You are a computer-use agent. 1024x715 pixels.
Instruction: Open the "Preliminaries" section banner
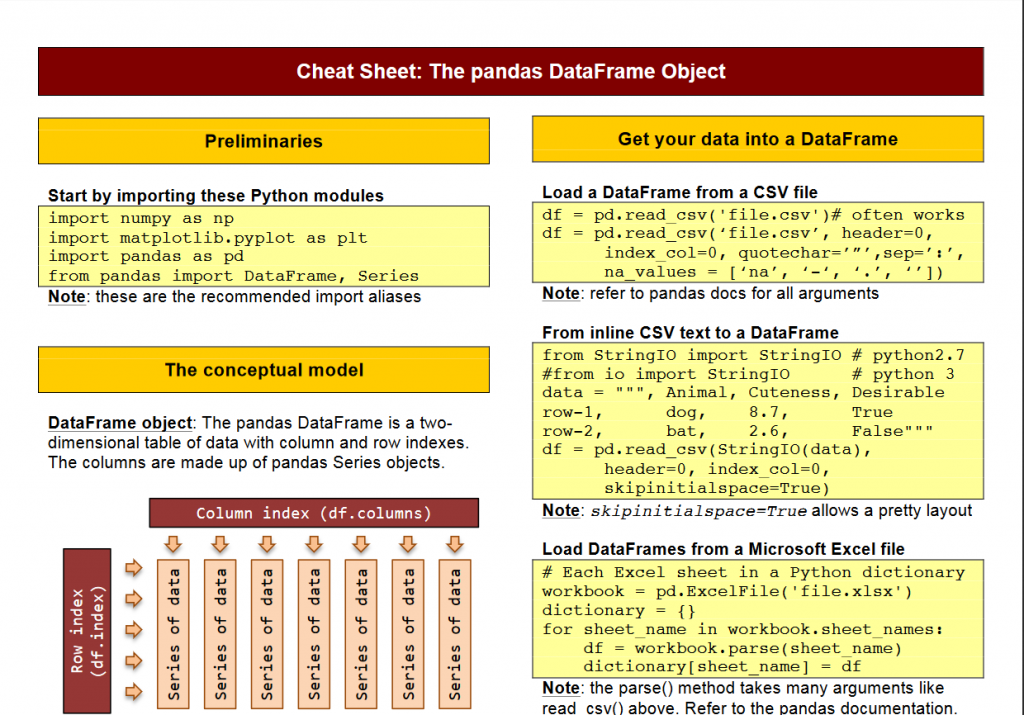(x=263, y=141)
